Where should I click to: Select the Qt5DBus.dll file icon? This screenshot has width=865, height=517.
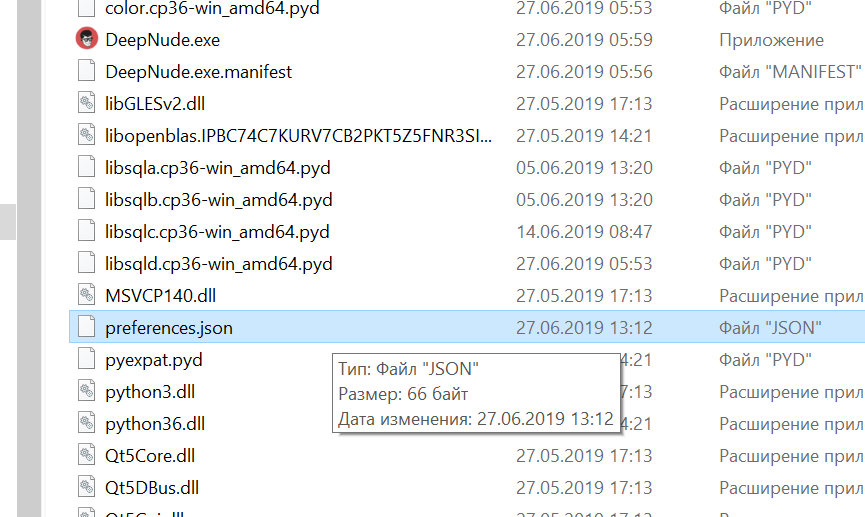point(87,487)
